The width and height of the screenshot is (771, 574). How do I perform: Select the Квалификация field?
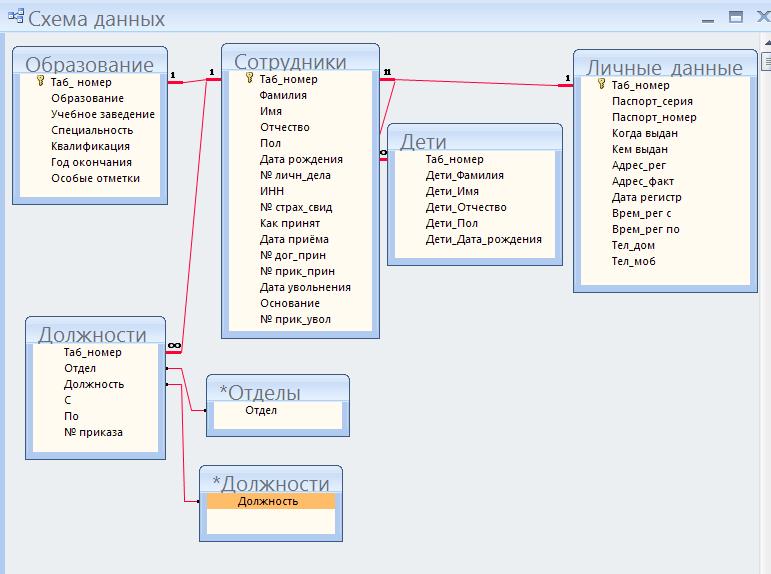[89, 146]
